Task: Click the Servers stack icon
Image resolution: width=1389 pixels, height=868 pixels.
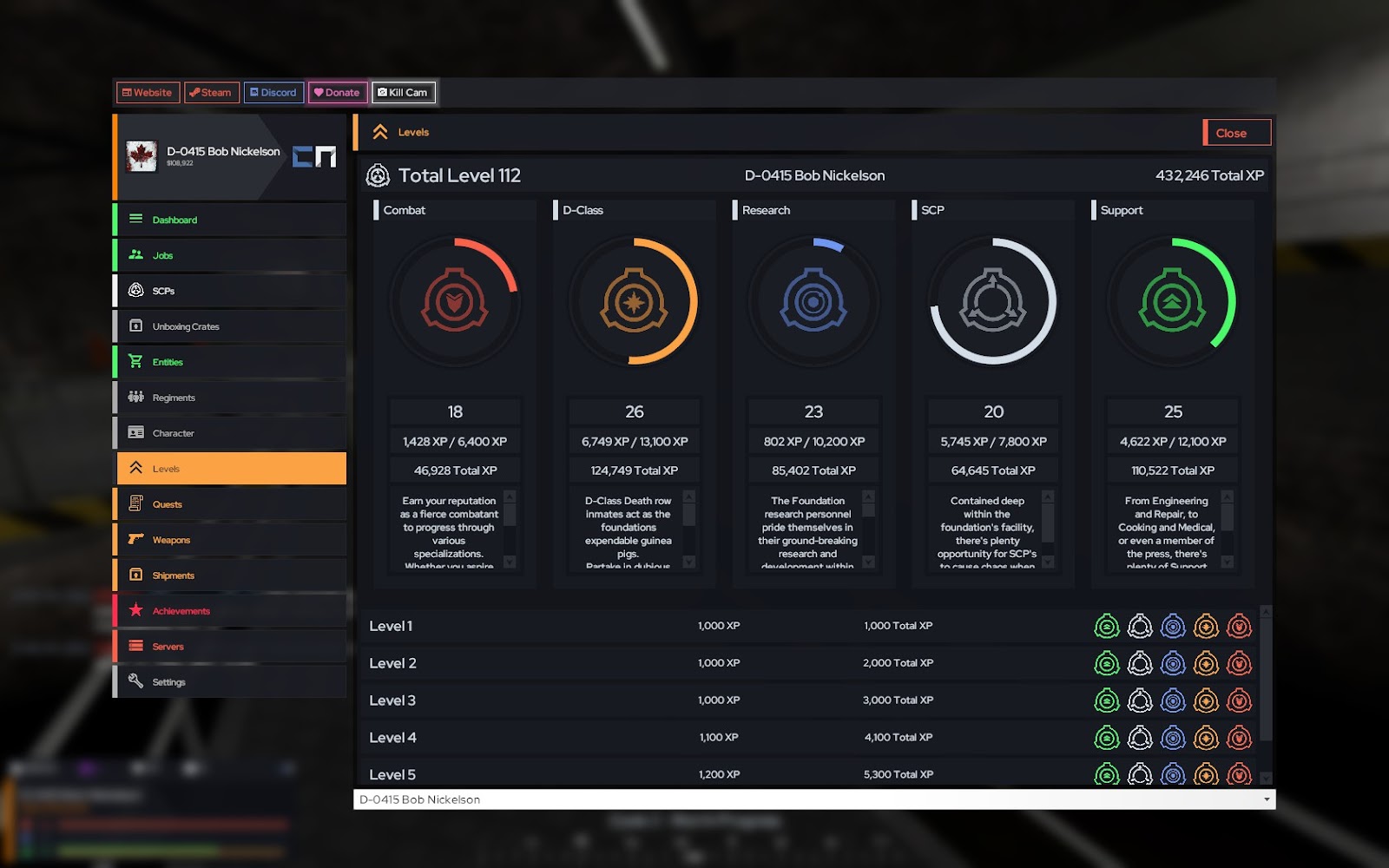Action: point(136,646)
